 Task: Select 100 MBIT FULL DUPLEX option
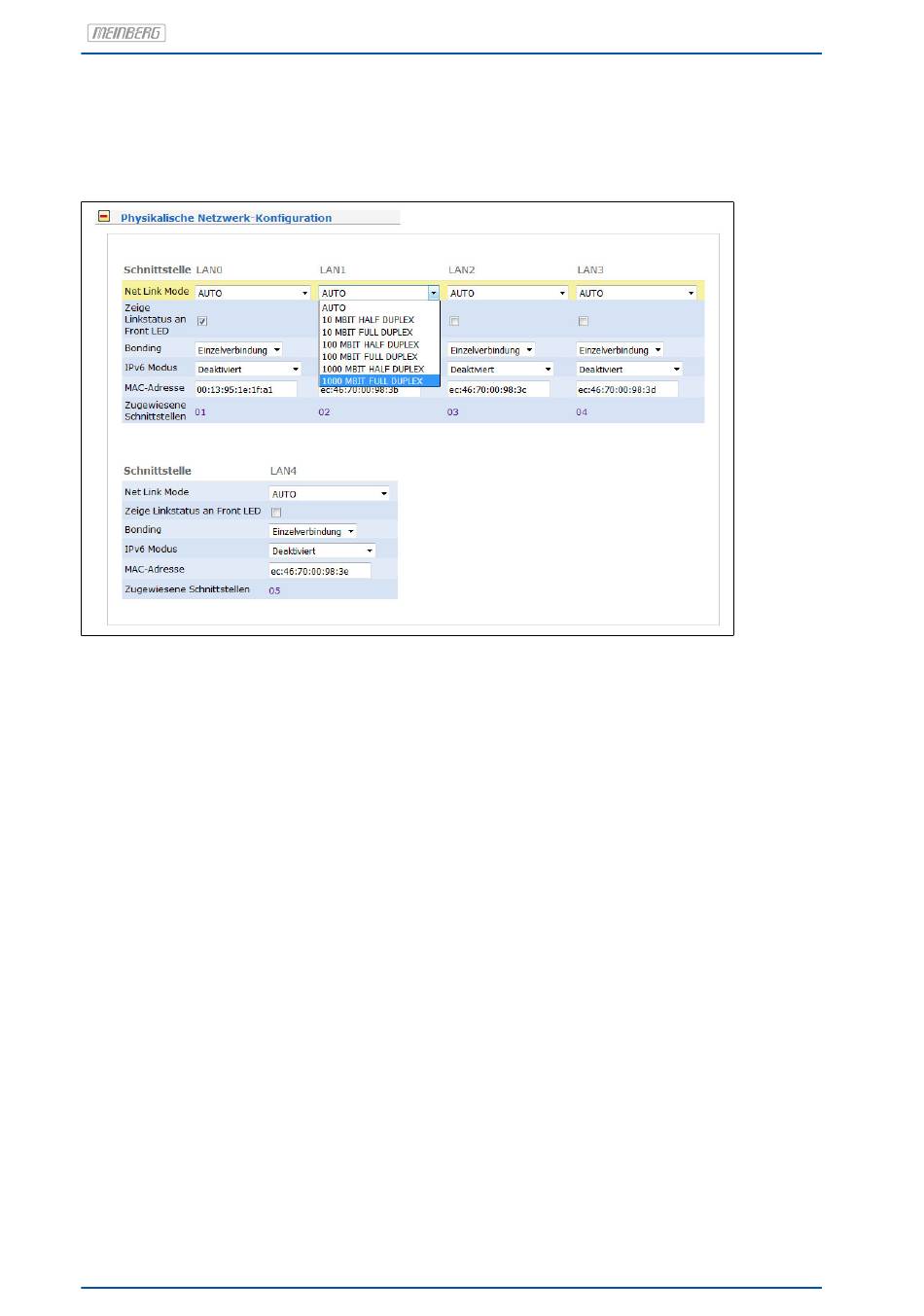coord(379,356)
